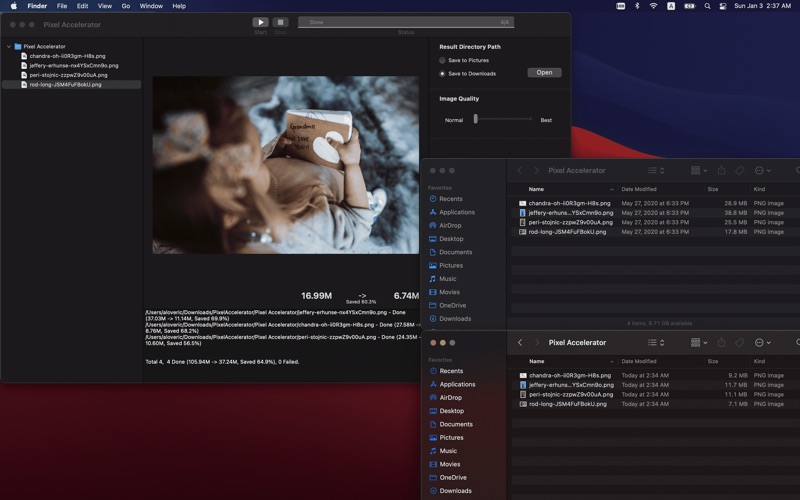Select jeffery-erhunse file in Pixel Accelerator list
The height and width of the screenshot is (500, 800).
[x=65, y=66]
